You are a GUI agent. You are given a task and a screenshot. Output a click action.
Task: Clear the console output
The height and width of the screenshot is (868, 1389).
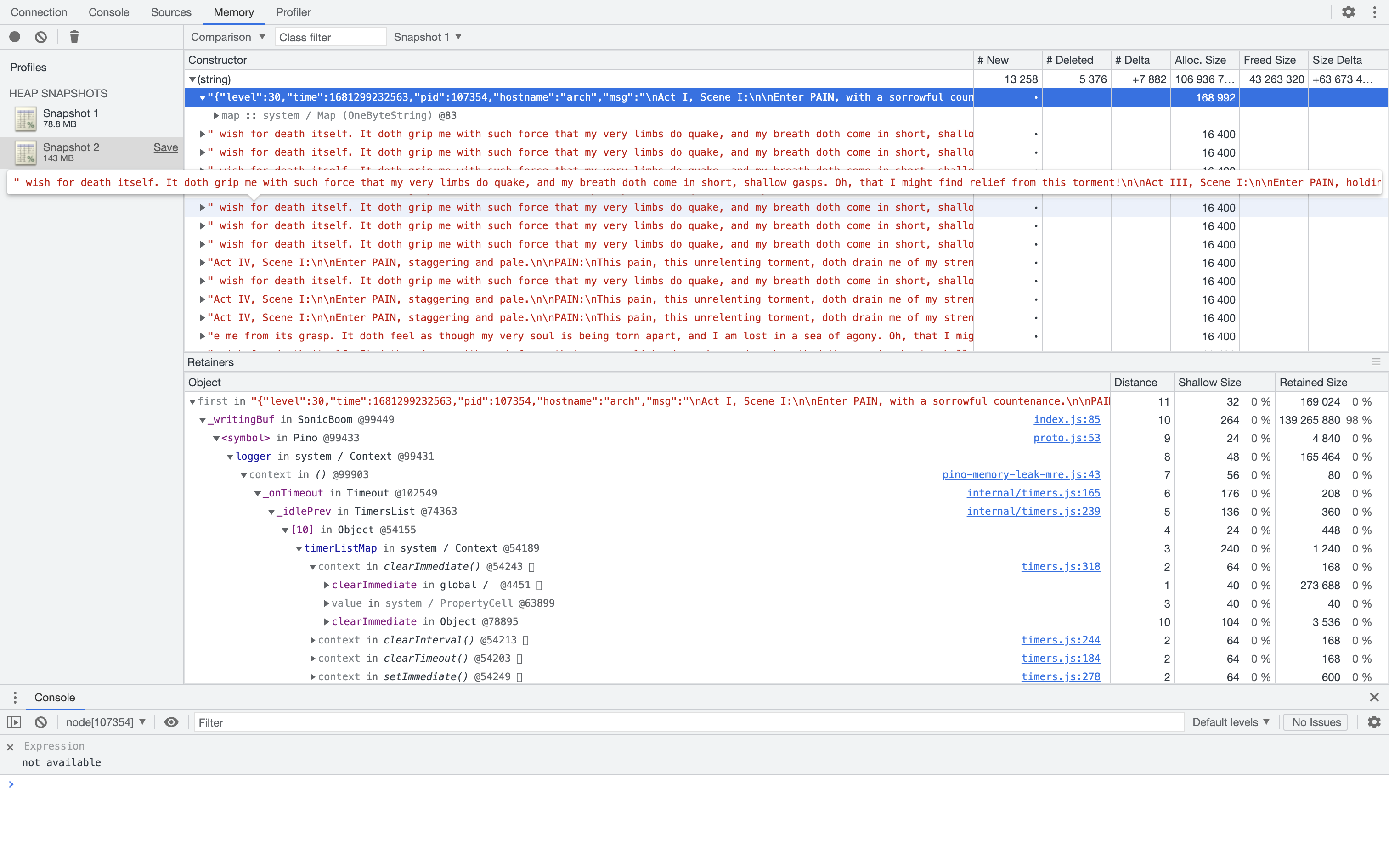40,722
